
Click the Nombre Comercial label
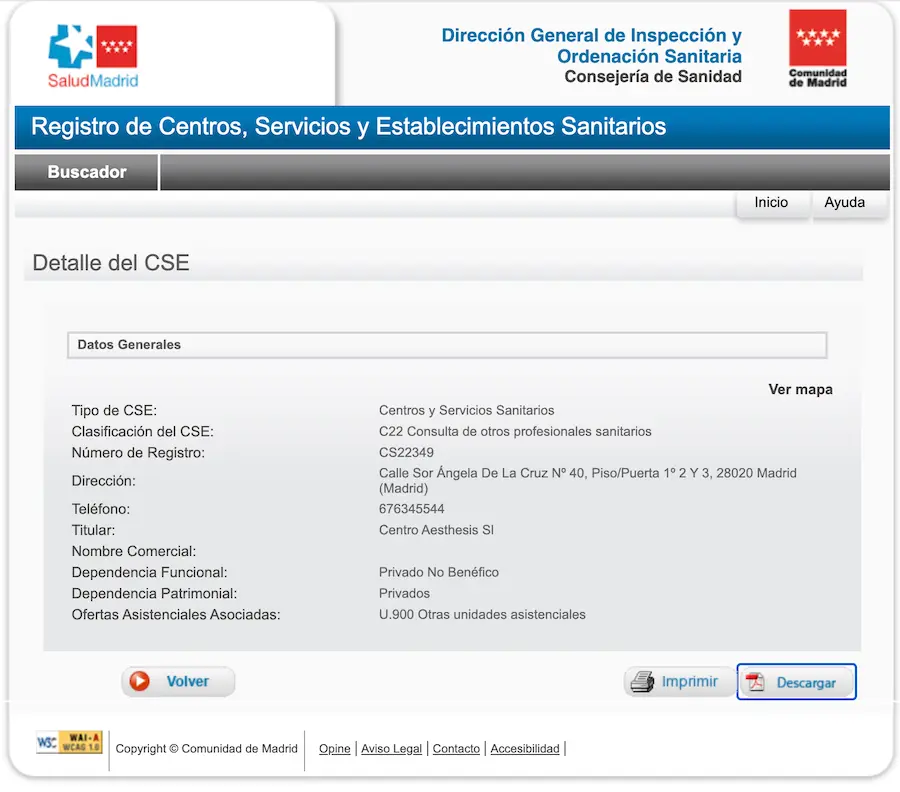point(134,551)
